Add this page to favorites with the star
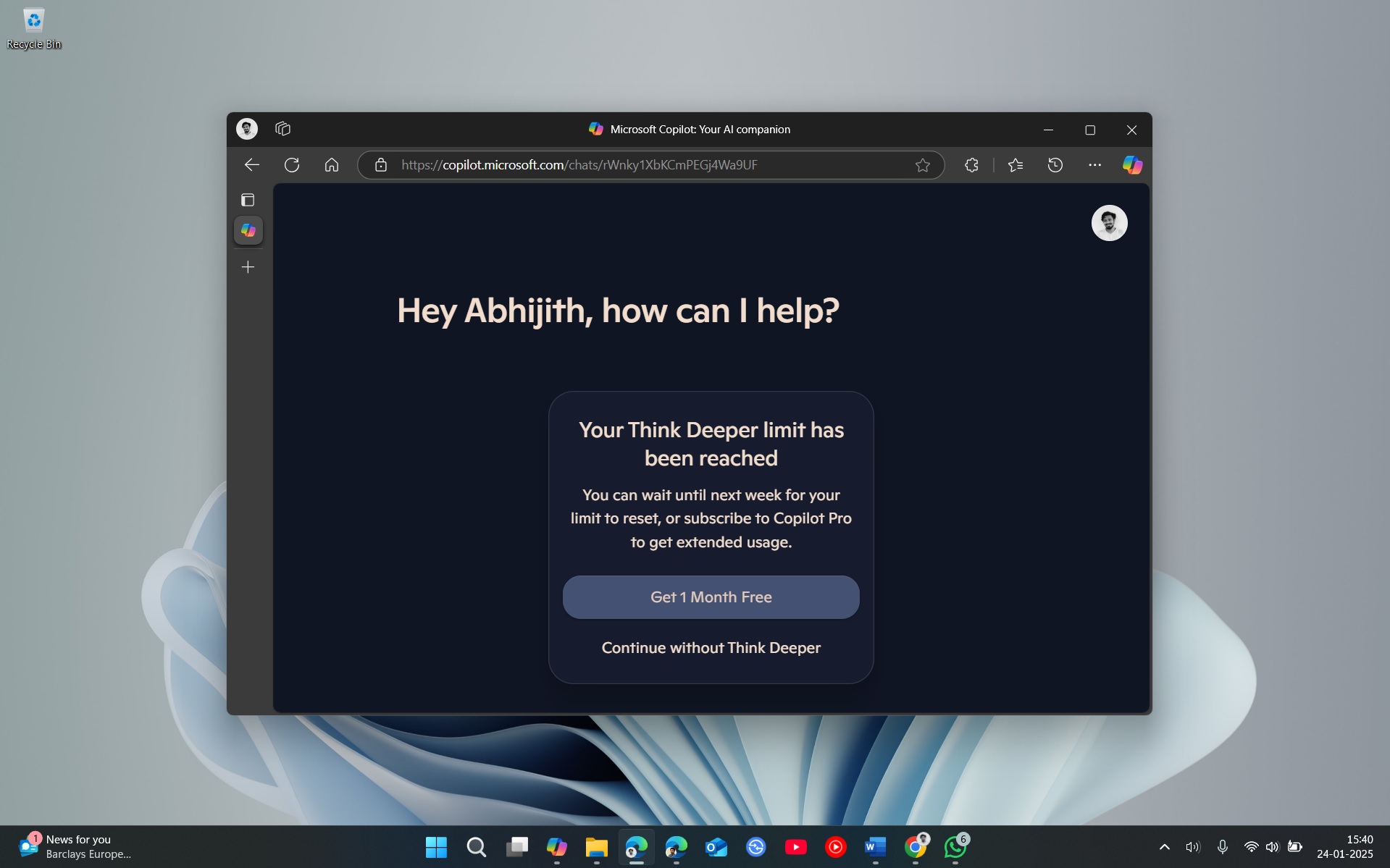Viewport: 1390px width, 868px height. click(922, 165)
